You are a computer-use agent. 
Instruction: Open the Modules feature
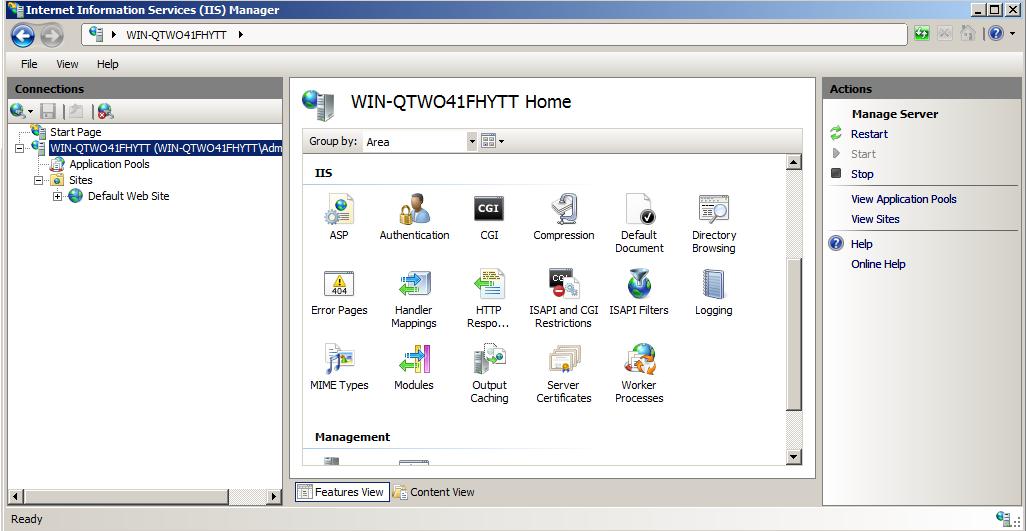click(x=414, y=368)
